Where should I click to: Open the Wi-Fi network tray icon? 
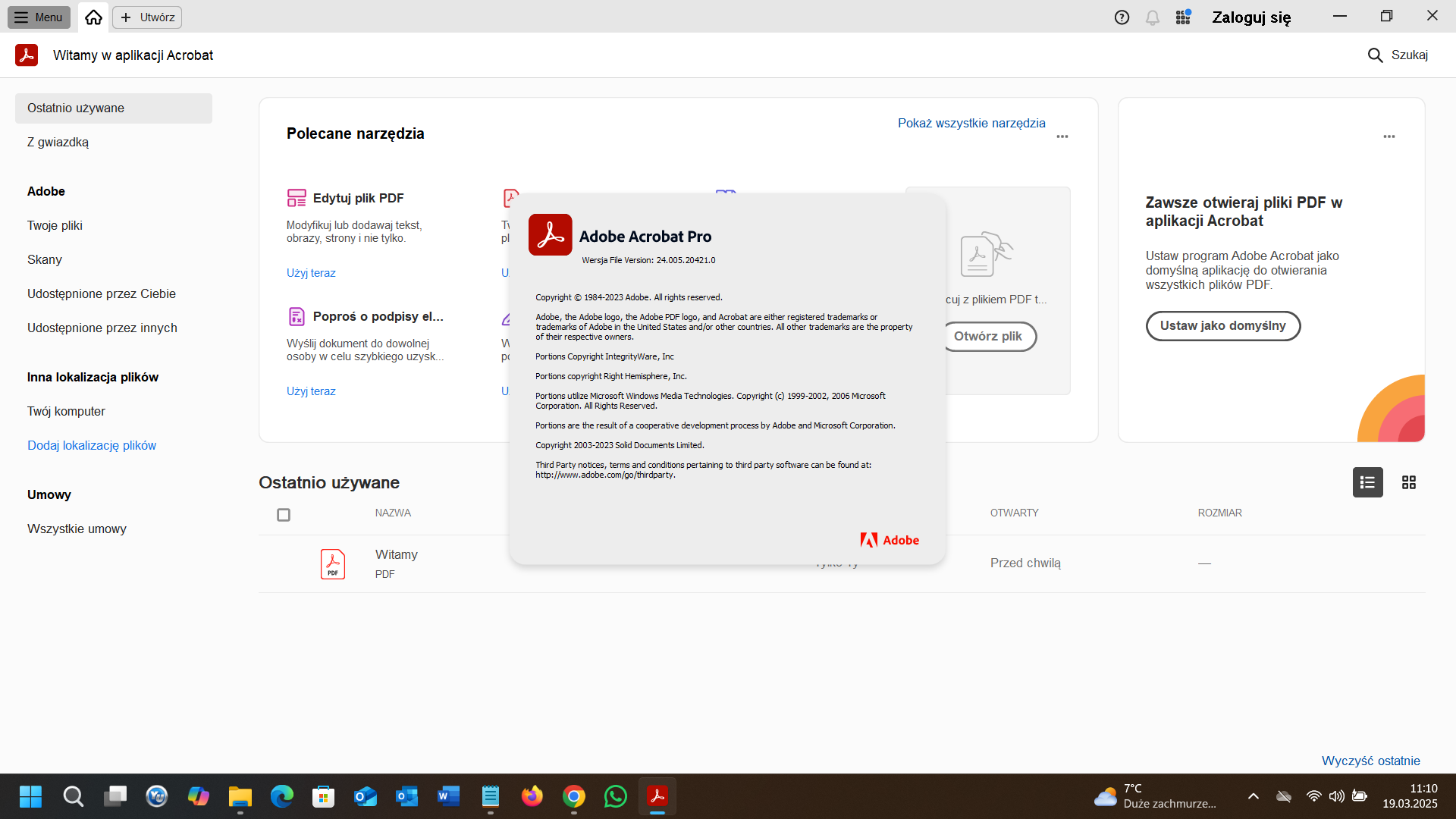click(1314, 796)
